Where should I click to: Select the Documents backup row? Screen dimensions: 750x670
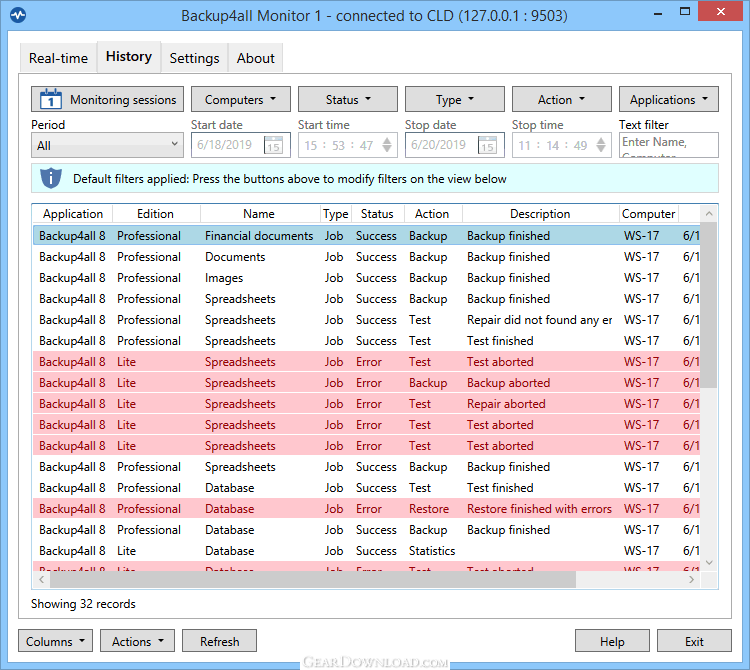point(367,257)
